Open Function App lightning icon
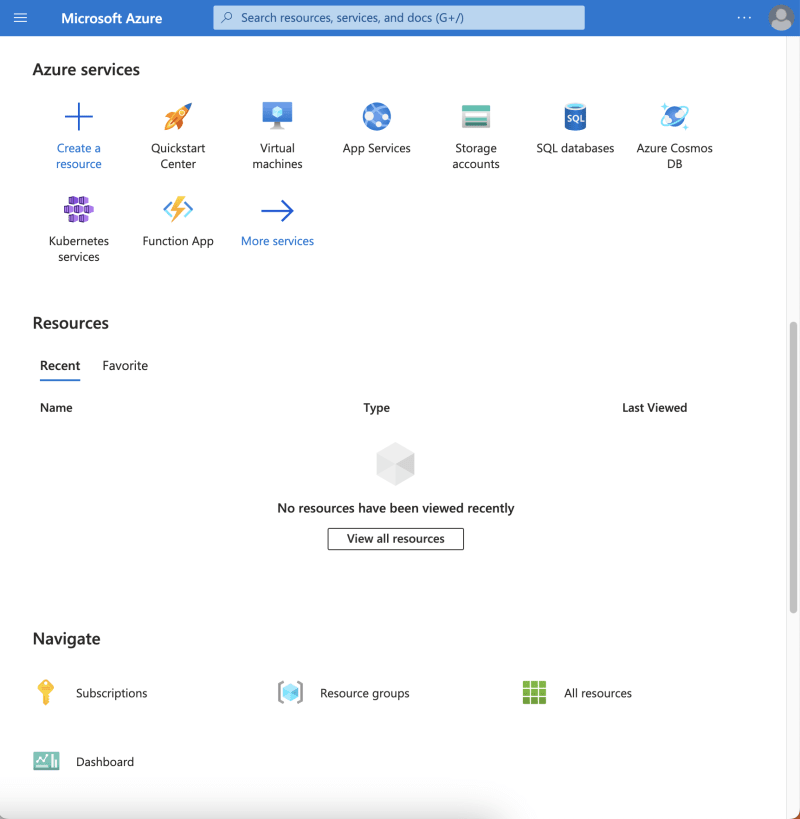The height and width of the screenshot is (819, 800). tap(178, 209)
